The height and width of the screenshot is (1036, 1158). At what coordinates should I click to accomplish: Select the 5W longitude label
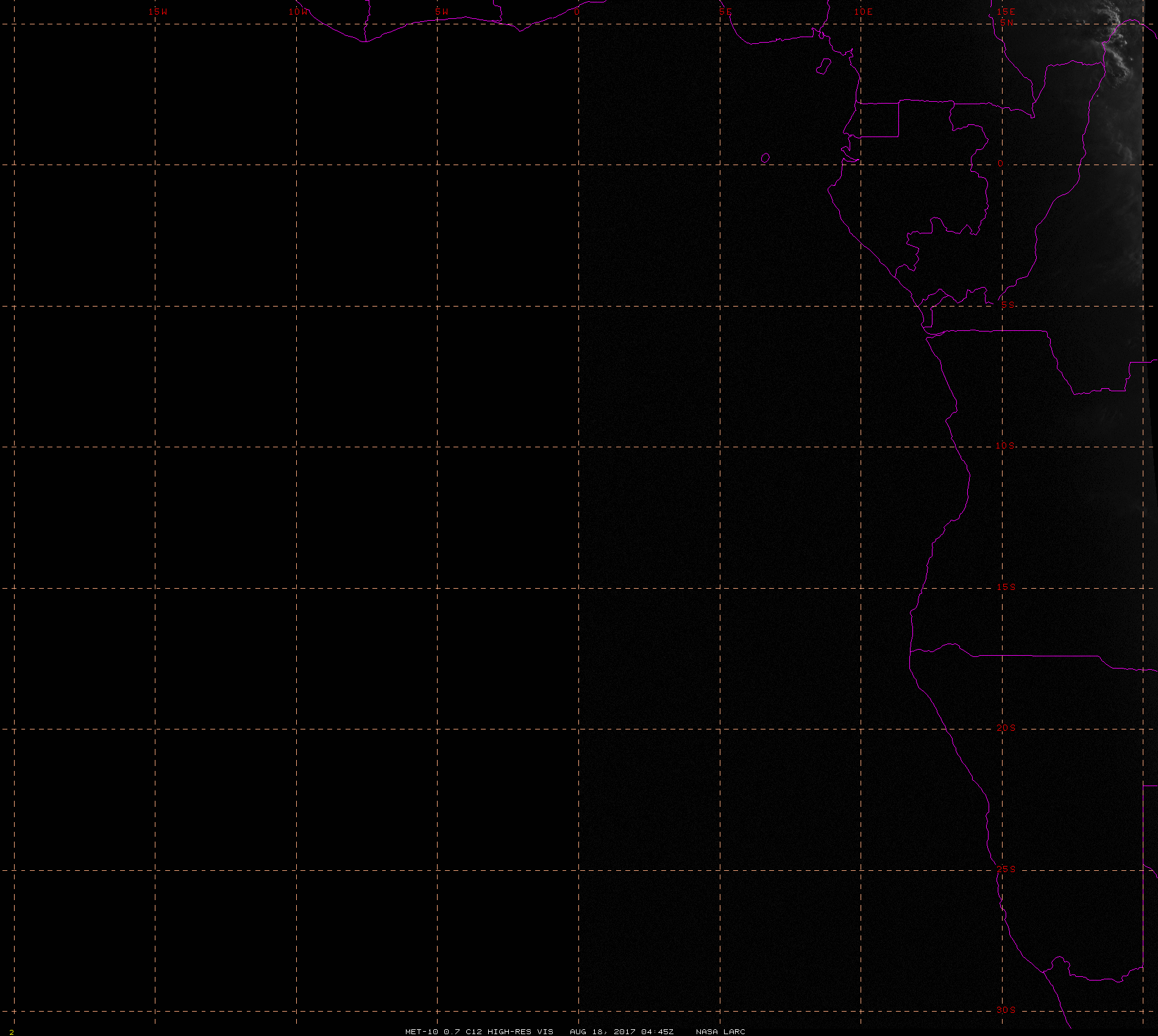pyautogui.click(x=442, y=12)
